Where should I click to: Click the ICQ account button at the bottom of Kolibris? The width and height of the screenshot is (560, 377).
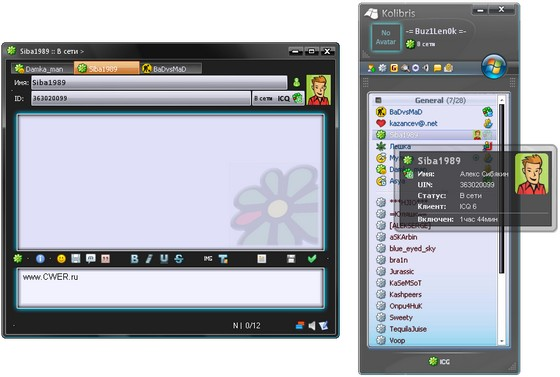439,361
